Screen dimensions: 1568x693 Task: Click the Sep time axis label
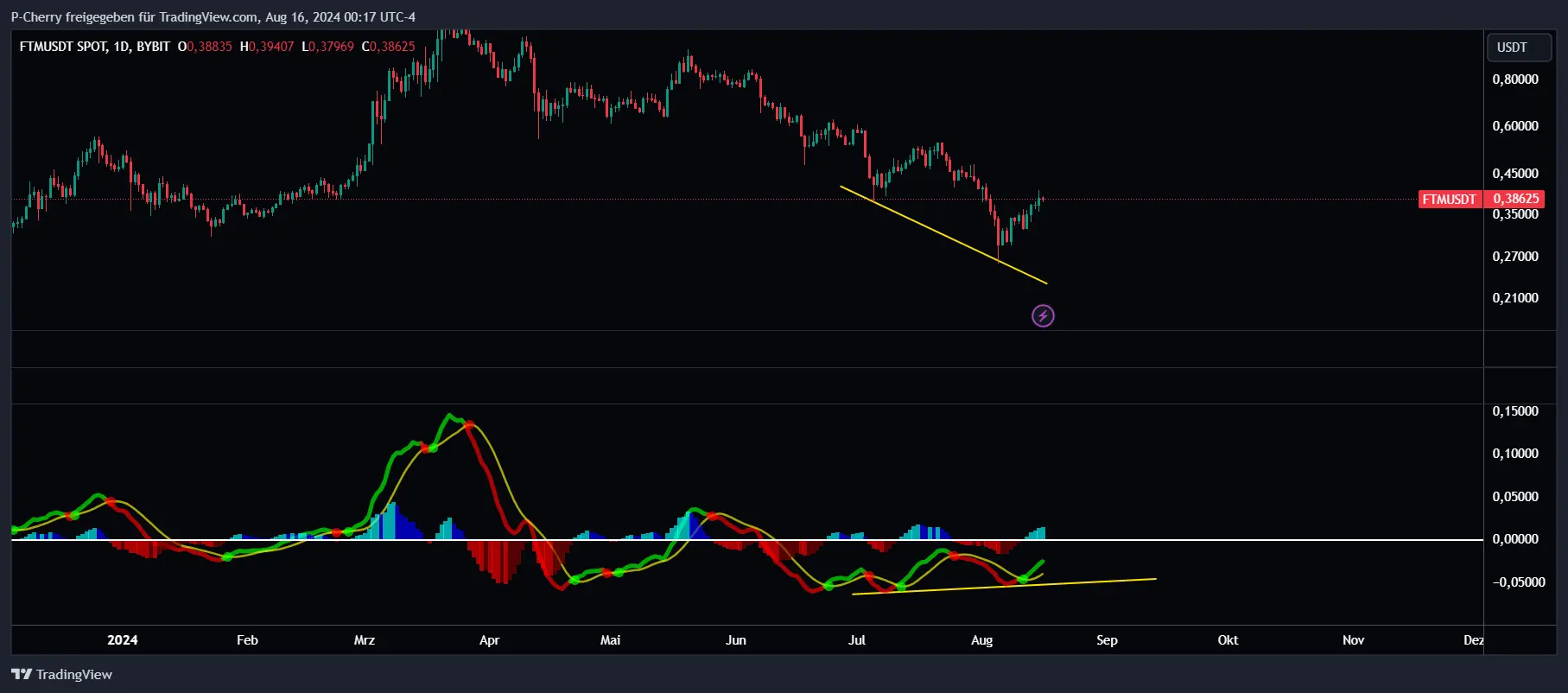pyautogui.click(x=1107, y=640)
